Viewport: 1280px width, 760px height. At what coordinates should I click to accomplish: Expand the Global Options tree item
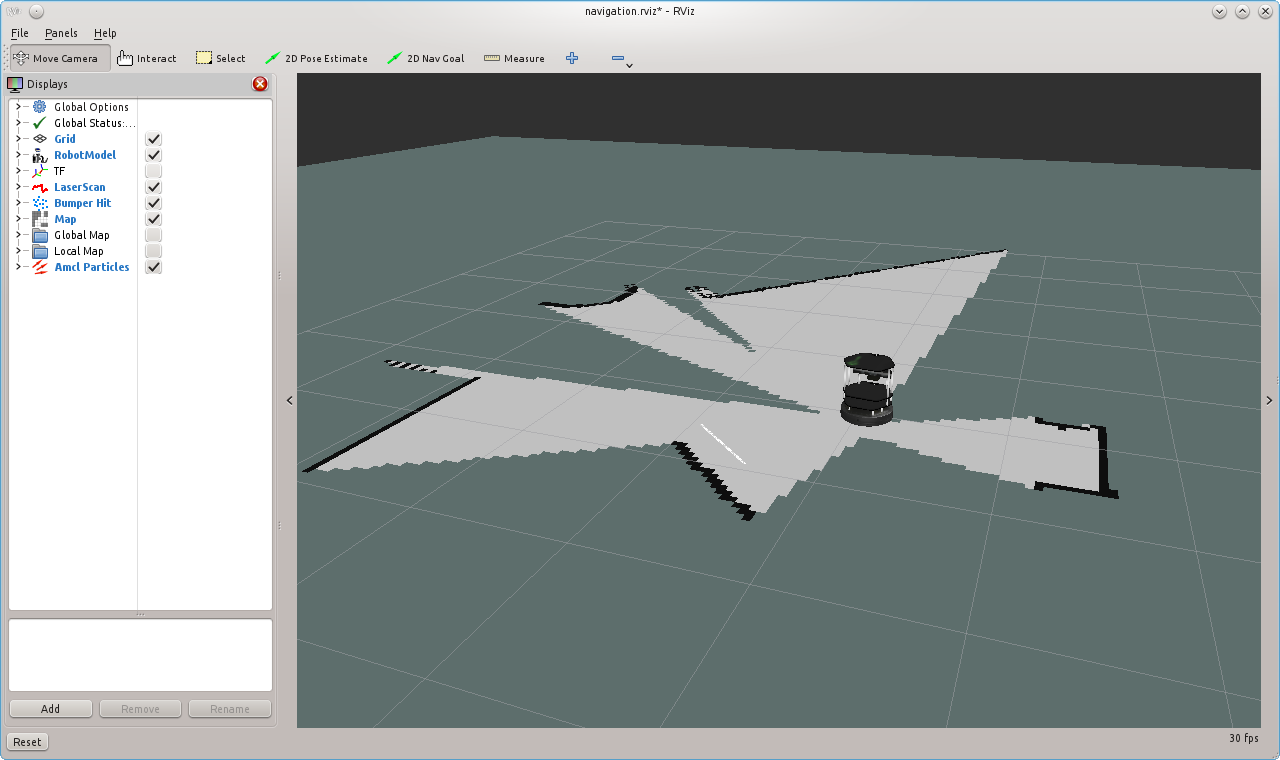[x=18, y=107]
